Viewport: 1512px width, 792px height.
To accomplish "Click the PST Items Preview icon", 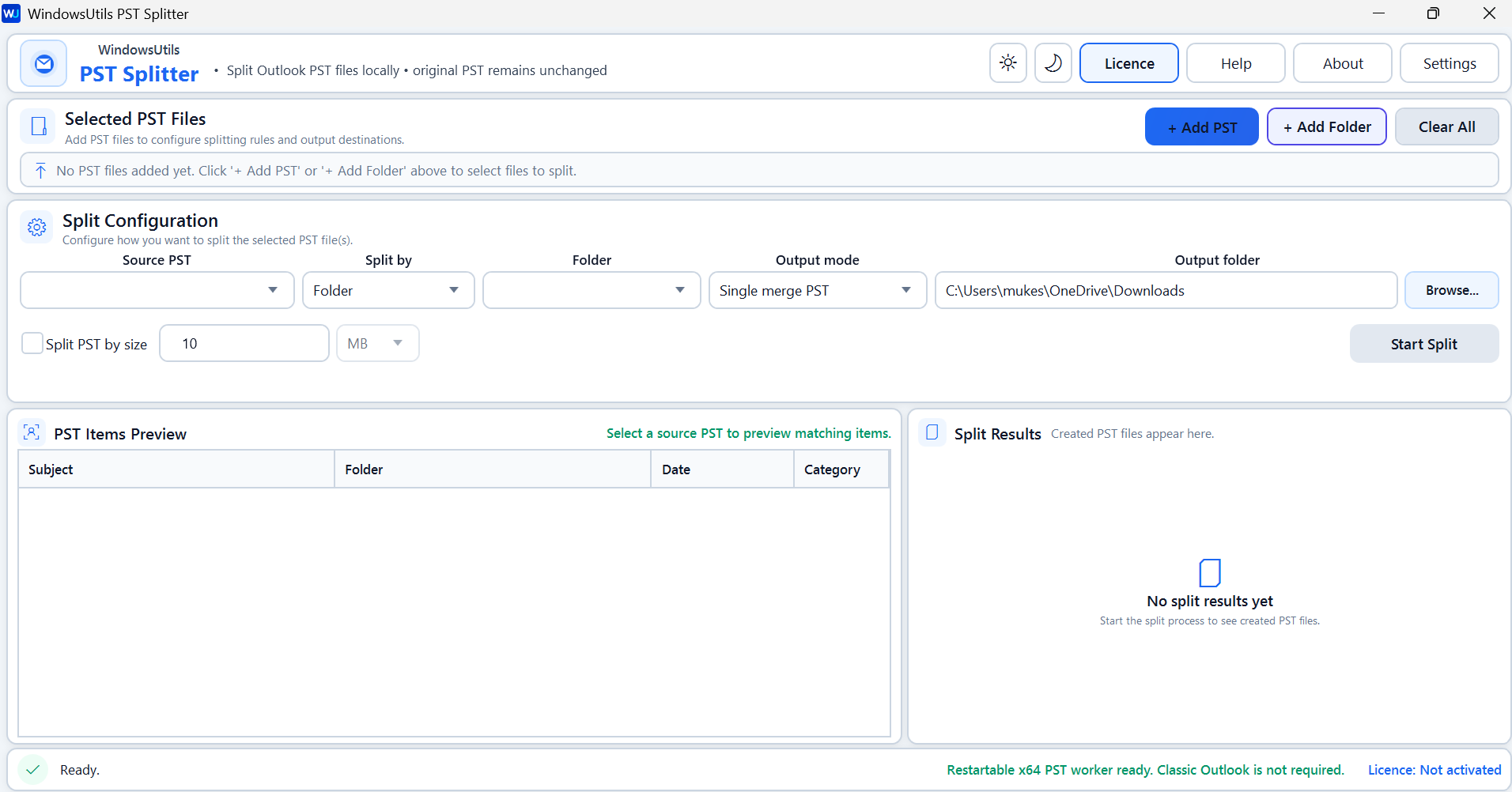I will pyautogui.click(x=32, y=432).
